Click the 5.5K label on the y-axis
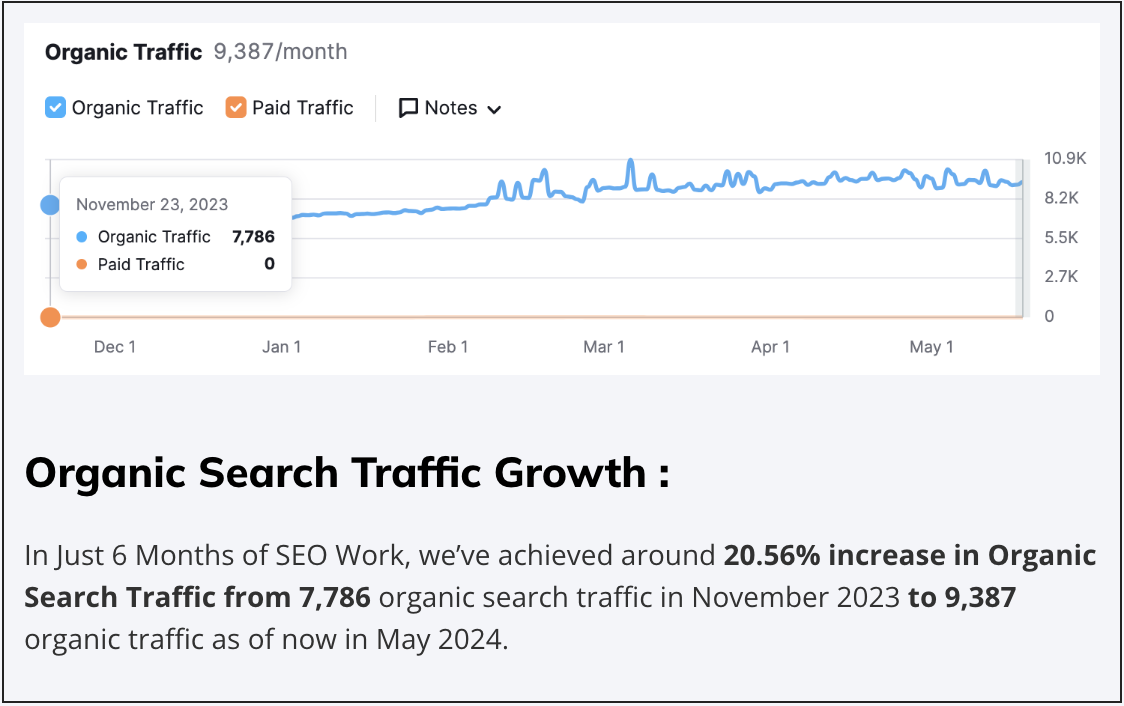 pyautogui.click(x=1060, y=238)
